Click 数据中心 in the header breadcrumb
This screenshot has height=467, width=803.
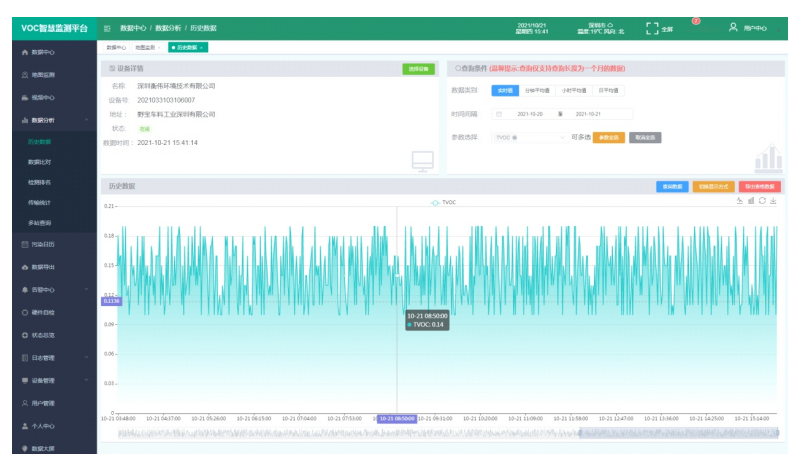coord(133,28)
